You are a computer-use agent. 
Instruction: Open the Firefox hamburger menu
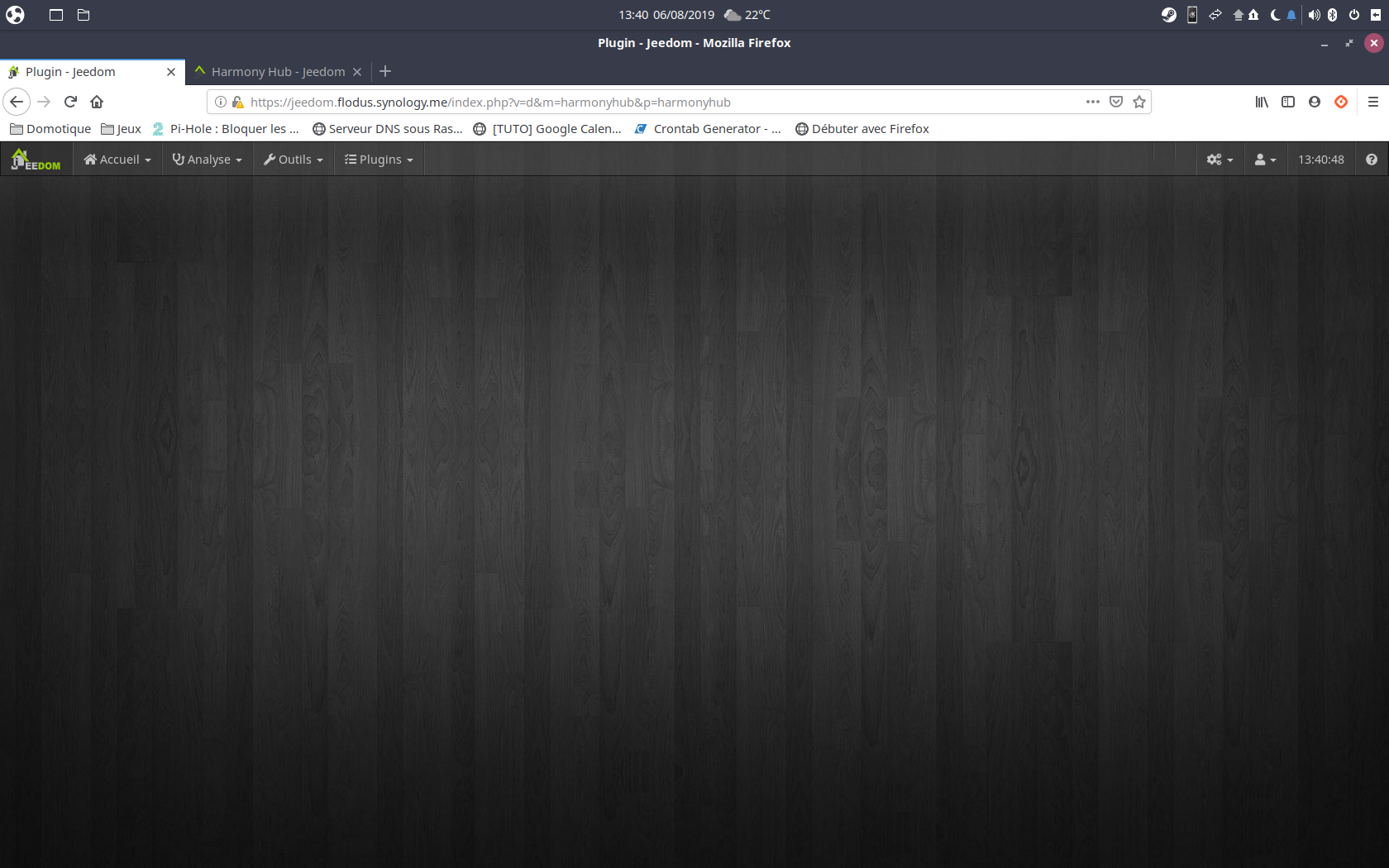coord(1373,102)
